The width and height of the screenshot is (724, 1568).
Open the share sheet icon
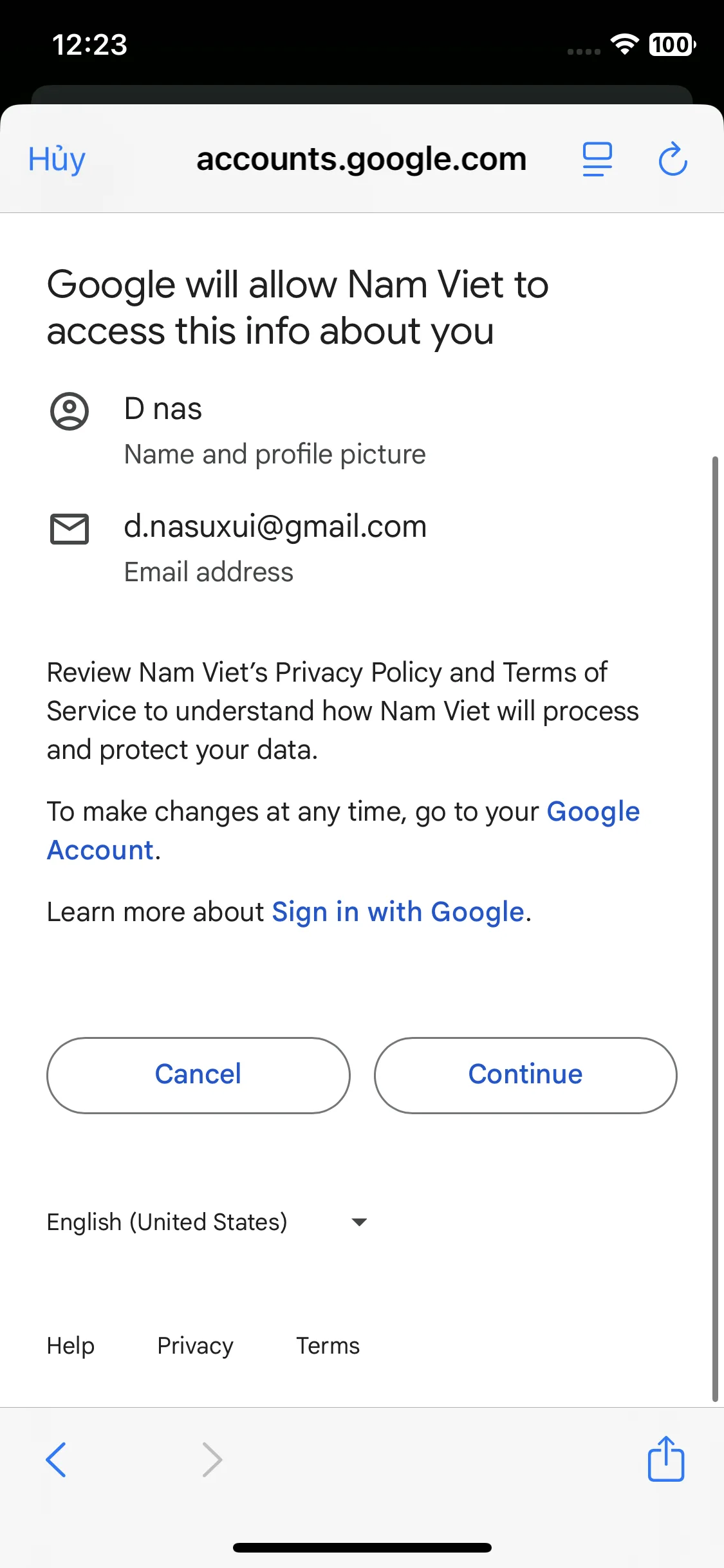pyautogui.click(x=665, y=1458)
